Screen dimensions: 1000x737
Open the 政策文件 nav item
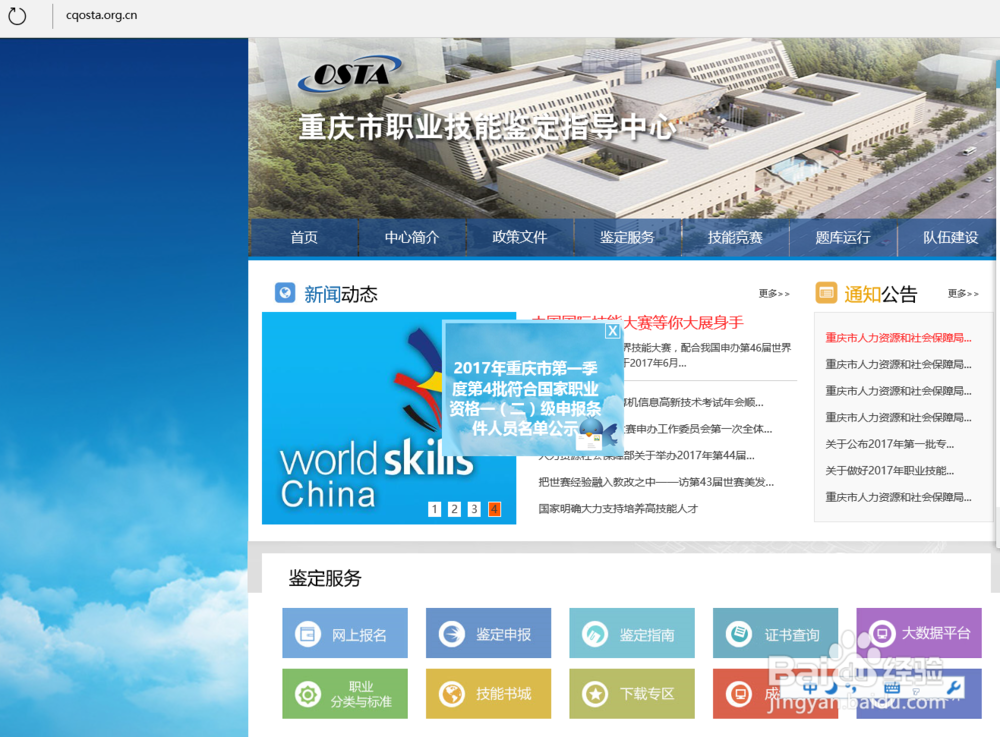point(520,237)
